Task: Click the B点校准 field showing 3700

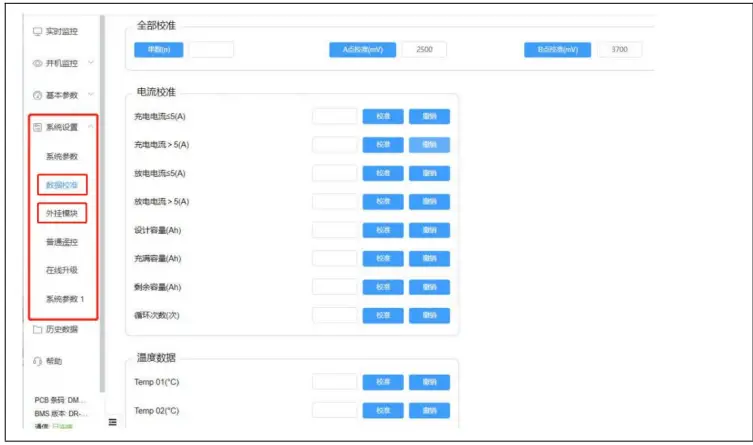Action: pyautogui.click(x=619, y=49)
